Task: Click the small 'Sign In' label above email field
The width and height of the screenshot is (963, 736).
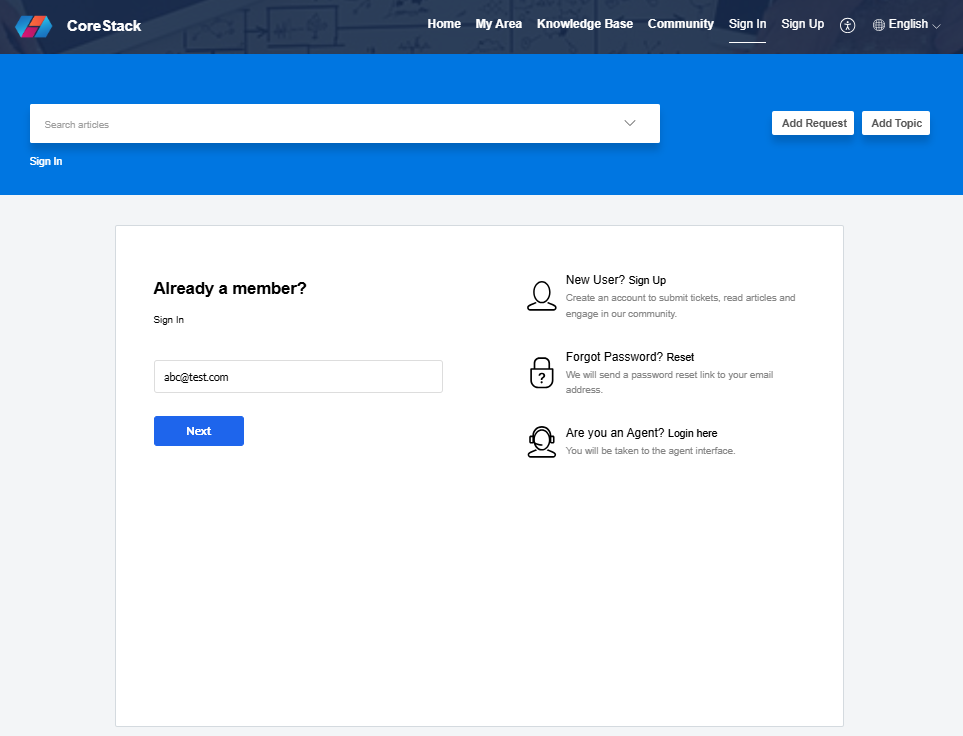Action: (169, 319)
